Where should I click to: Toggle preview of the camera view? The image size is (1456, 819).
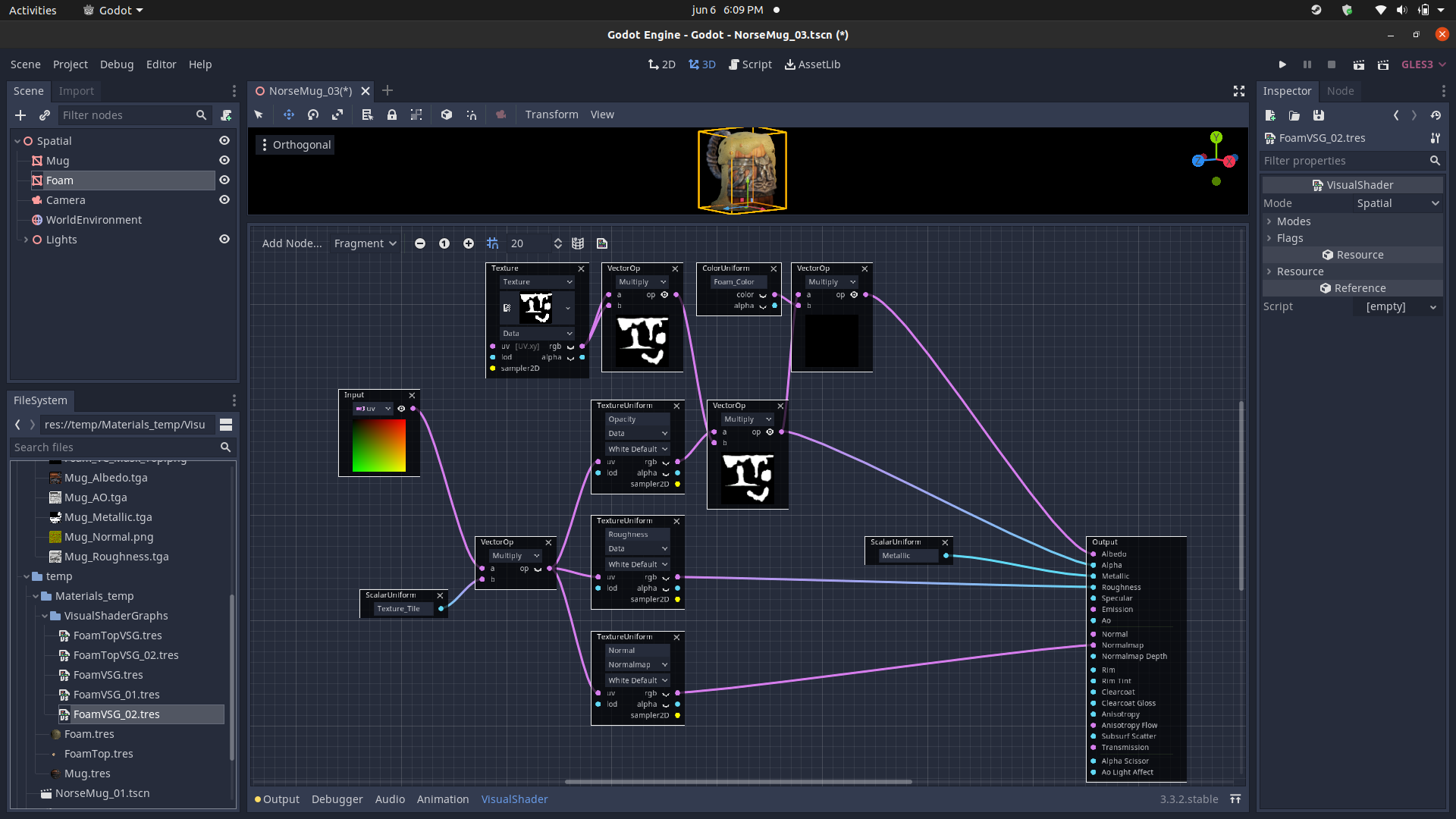point(501,115)
